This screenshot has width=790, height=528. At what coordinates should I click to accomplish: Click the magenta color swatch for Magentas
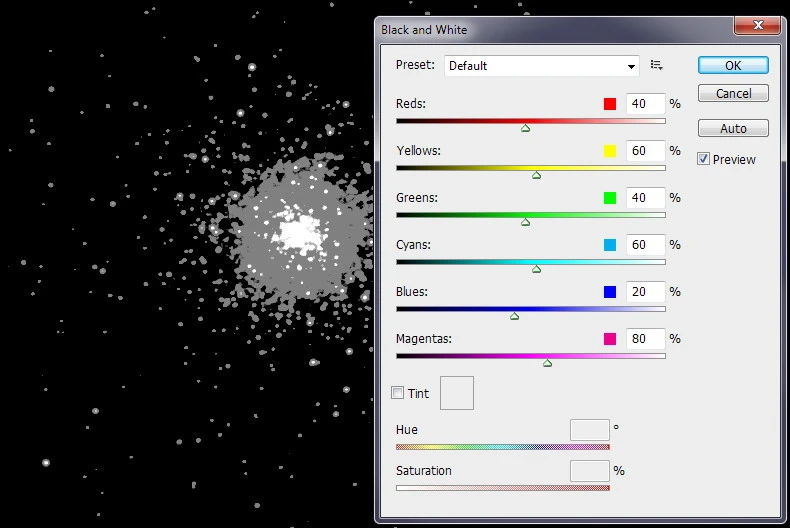tap(610, 339)
